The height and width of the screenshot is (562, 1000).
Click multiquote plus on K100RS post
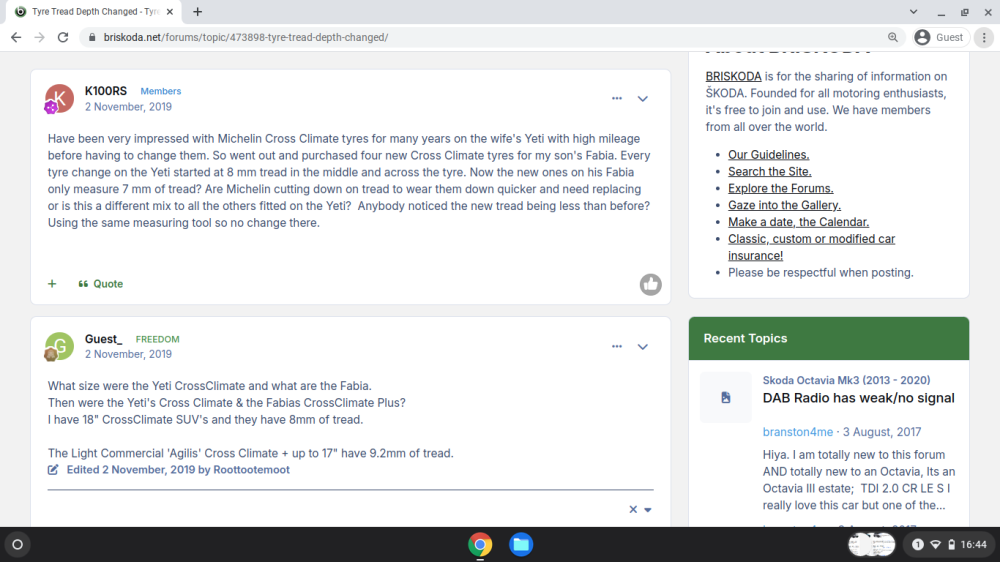point(52,284)
